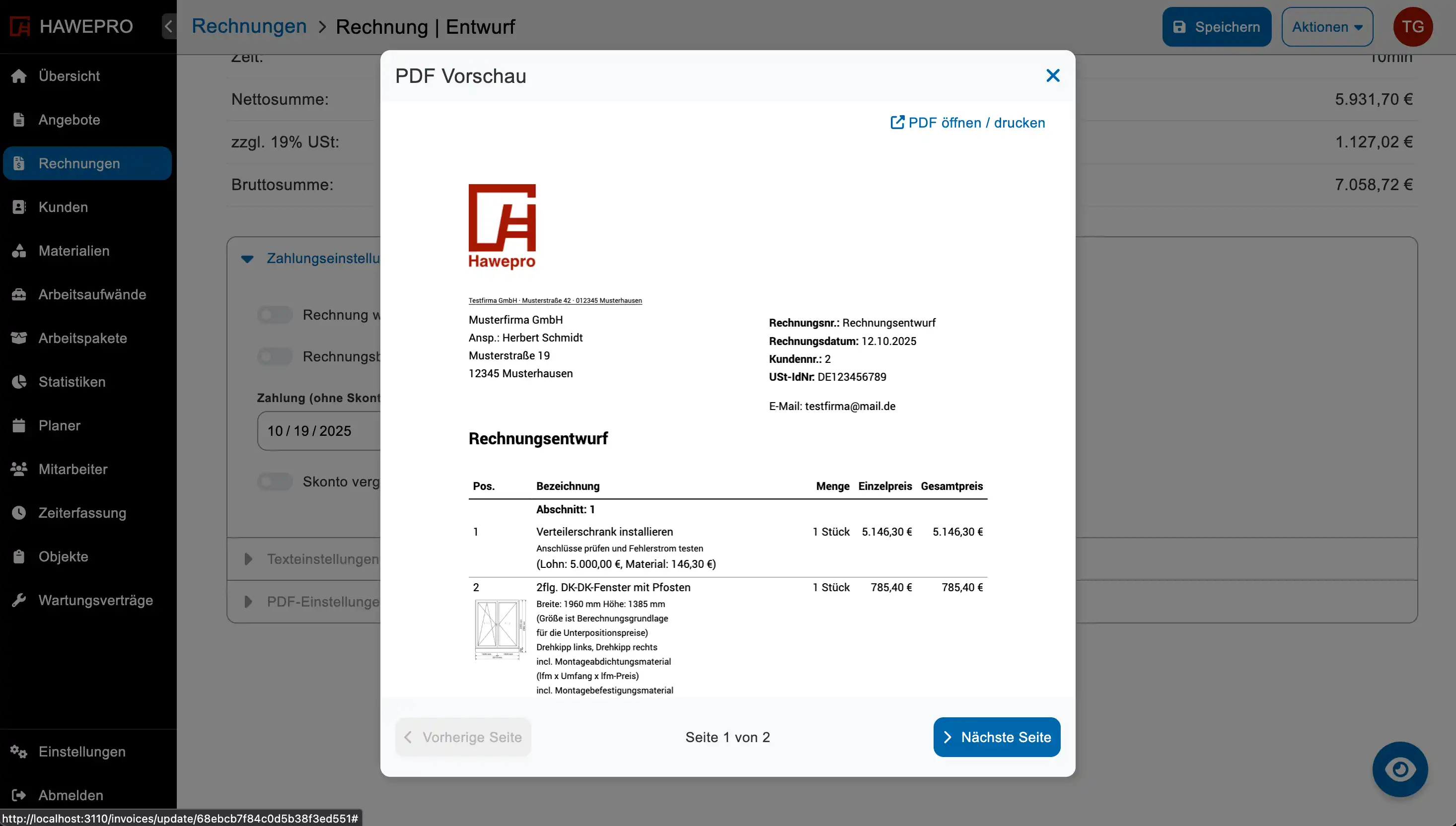Click the Einstellungen gears icon
The width and height of the screenshot is (1456, 826).
19,752
